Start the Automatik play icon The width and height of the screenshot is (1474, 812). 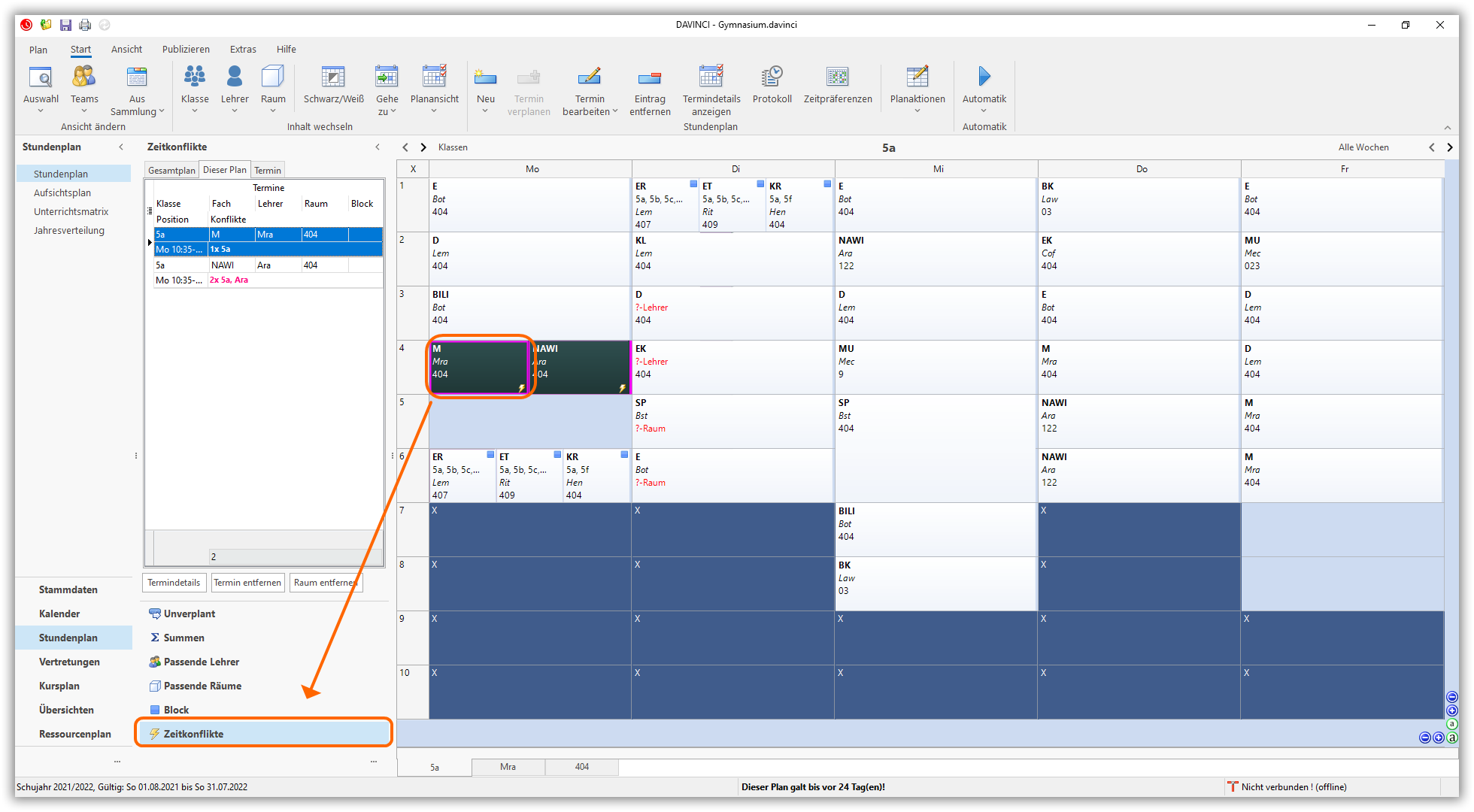tap(984, 77)
